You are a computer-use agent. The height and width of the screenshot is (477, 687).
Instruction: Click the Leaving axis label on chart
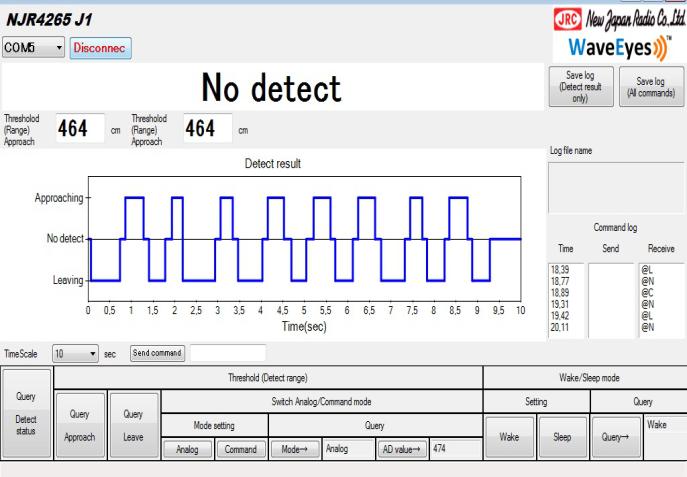coord(68,280)
